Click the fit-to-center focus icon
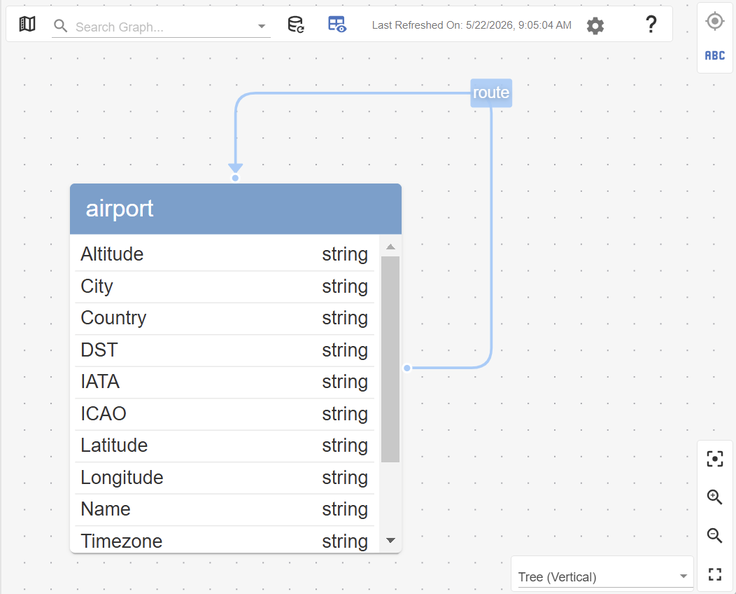The image size is (736, 594). 714,459
